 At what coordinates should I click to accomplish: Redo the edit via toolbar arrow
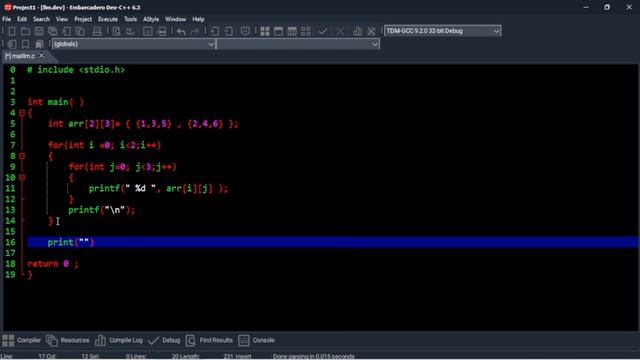click(195, 31)
